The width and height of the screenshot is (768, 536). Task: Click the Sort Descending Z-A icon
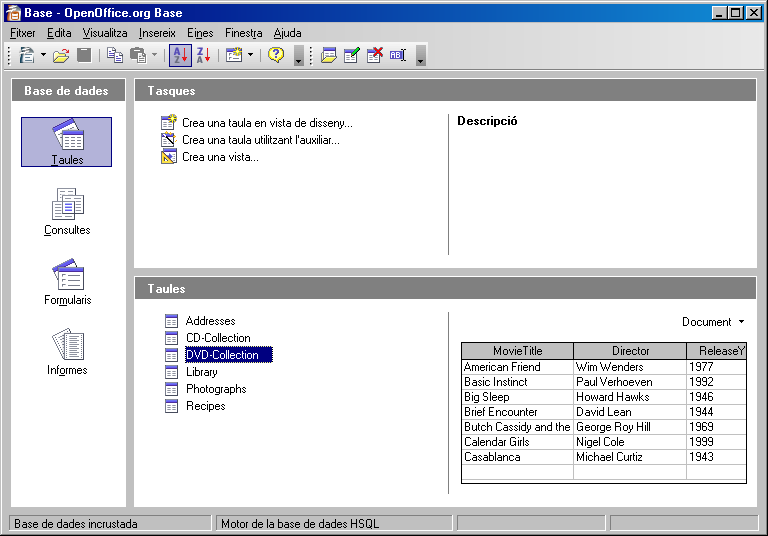(x=203, y=55)
